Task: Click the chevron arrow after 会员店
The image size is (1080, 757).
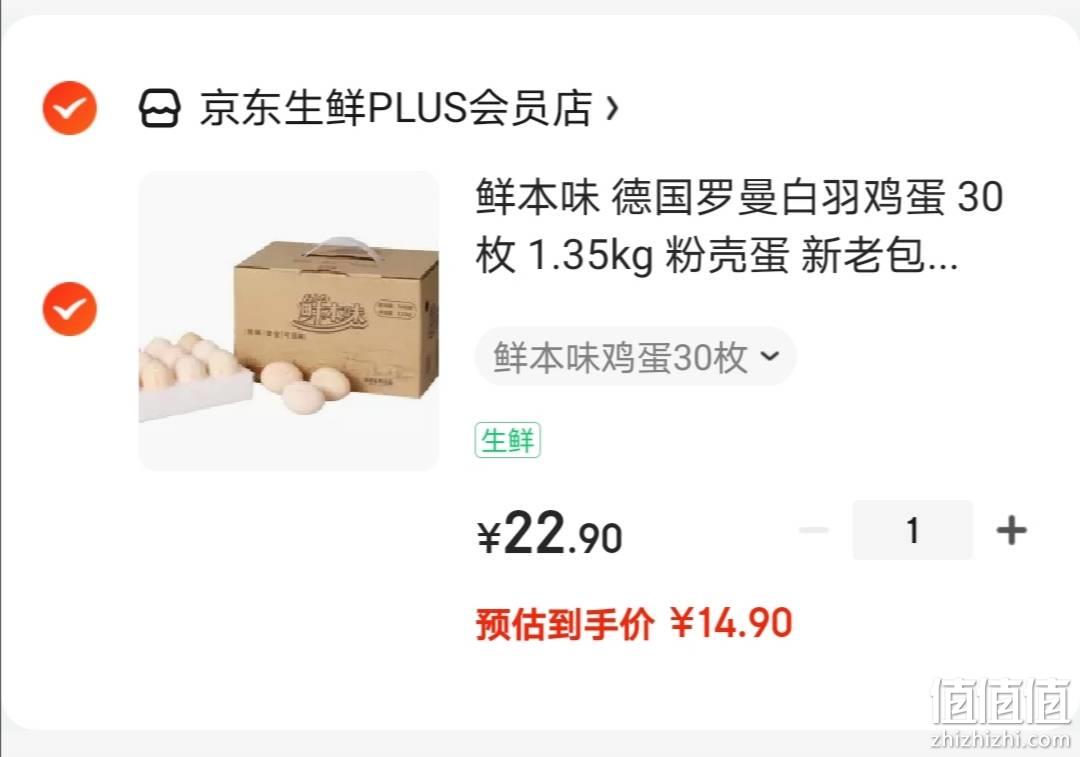Action: pos(612,108)
